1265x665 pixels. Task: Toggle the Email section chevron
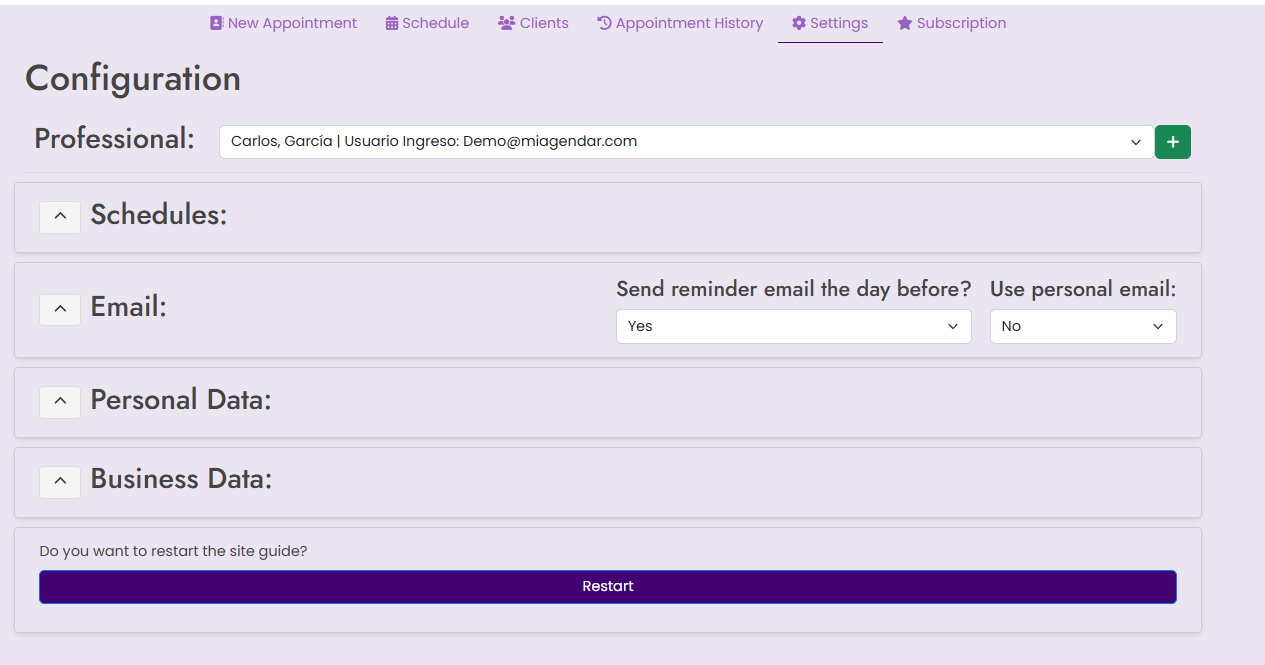click(x=60, y=309)
